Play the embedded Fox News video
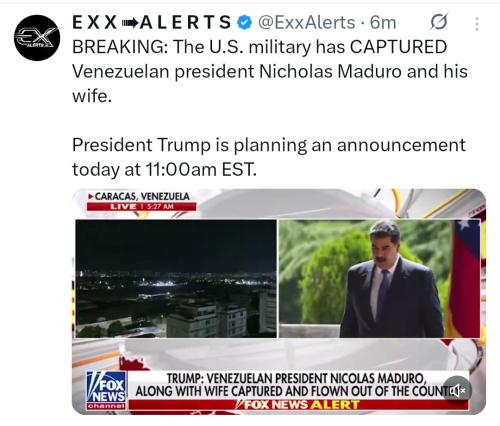Image resolution: width=500 pixels, height=426 pixels. [x=279, y=302]
